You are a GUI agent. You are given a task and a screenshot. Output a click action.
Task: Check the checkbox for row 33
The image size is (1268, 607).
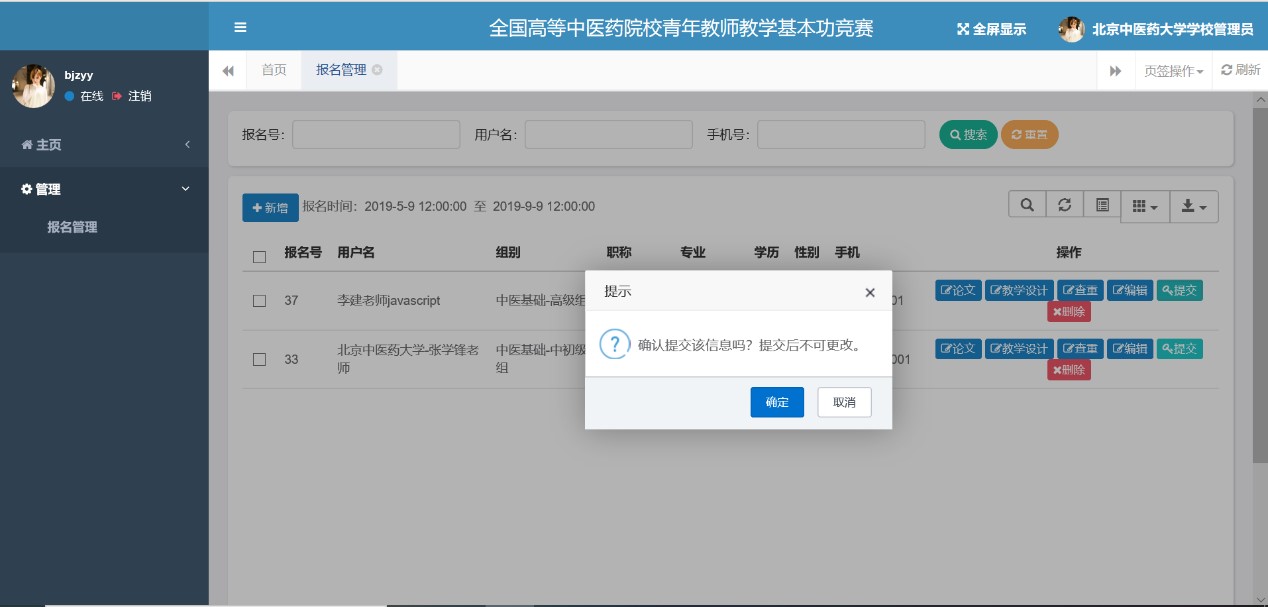260,359
